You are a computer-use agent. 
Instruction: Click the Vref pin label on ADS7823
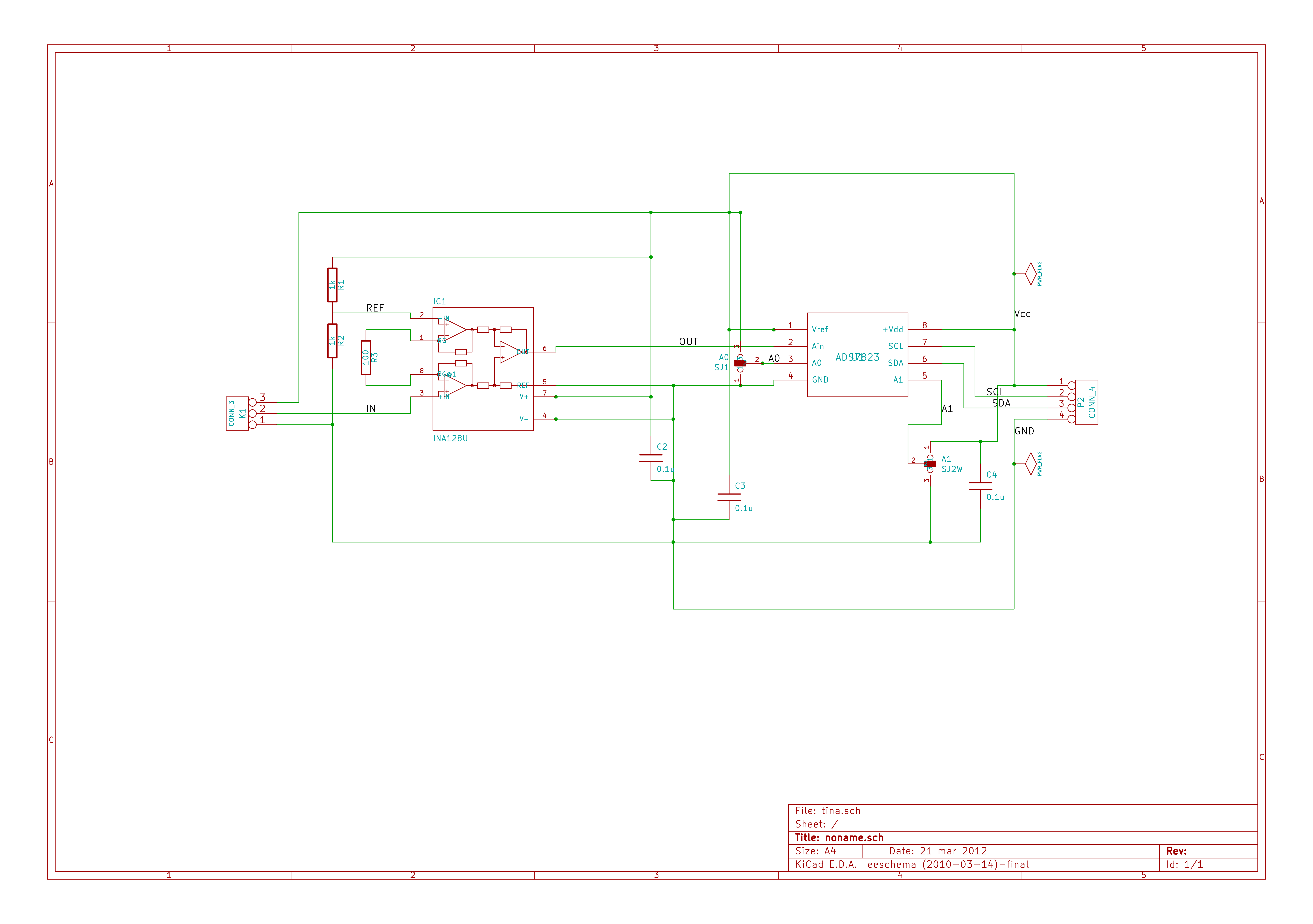point(820,329)
